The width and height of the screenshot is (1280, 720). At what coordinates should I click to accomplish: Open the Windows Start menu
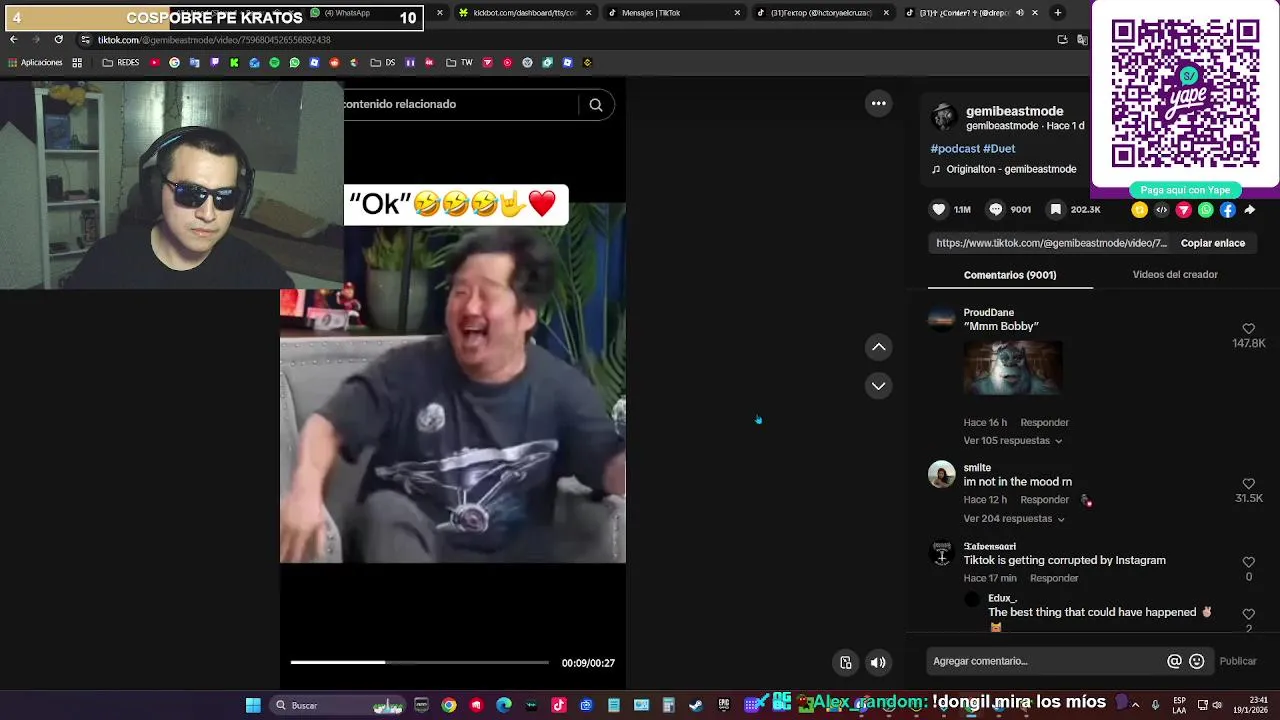(x=253, y=705)
